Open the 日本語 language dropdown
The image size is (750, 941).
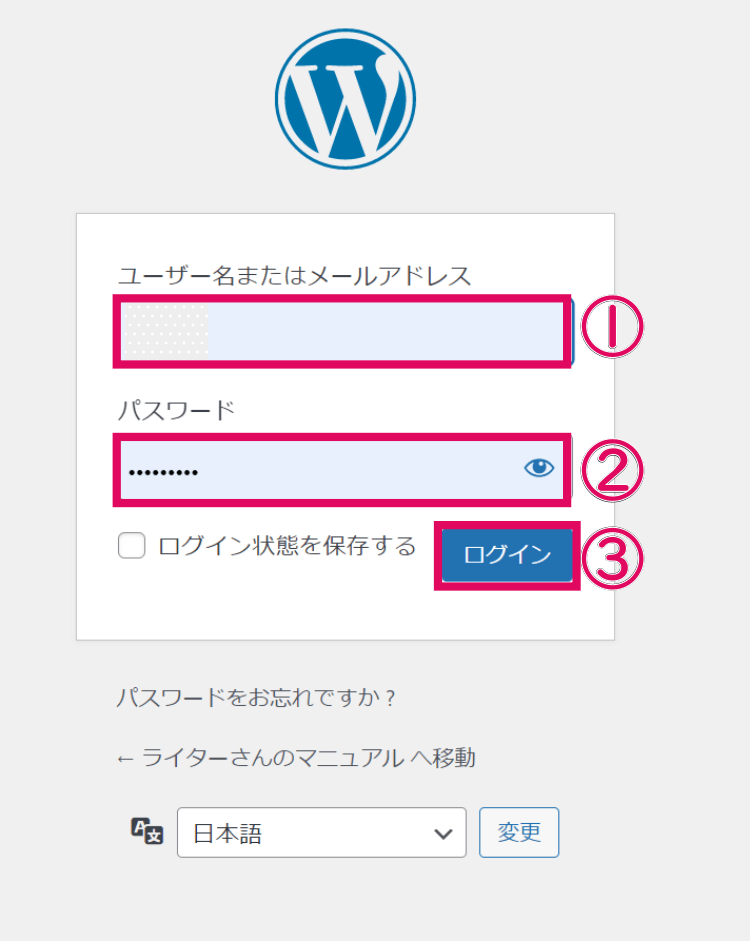321,833
